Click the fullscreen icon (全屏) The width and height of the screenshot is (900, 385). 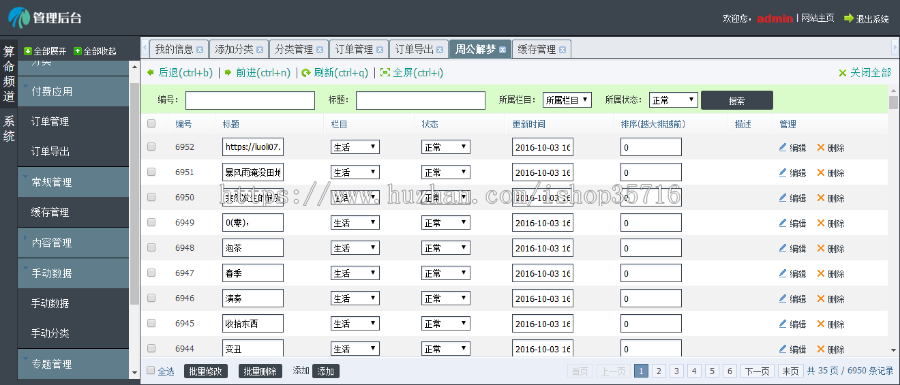(x=385, y=73)
